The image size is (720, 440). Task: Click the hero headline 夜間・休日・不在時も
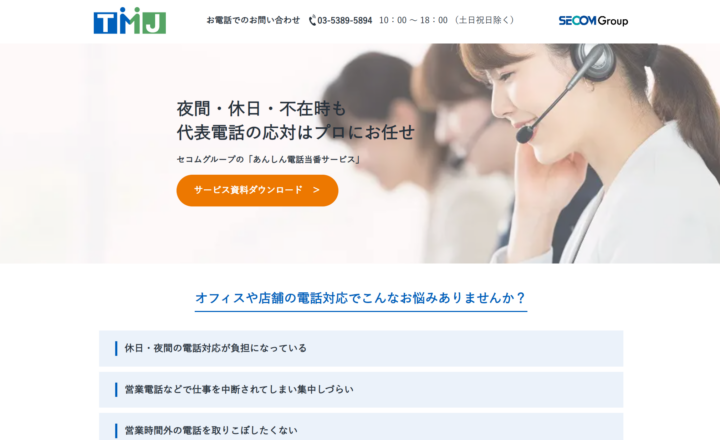261,109
